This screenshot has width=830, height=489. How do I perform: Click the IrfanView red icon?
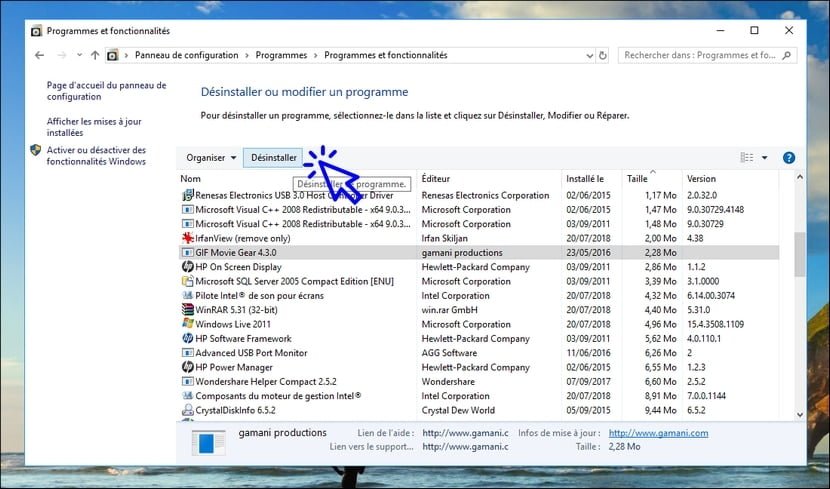click(x=187, y=238)
